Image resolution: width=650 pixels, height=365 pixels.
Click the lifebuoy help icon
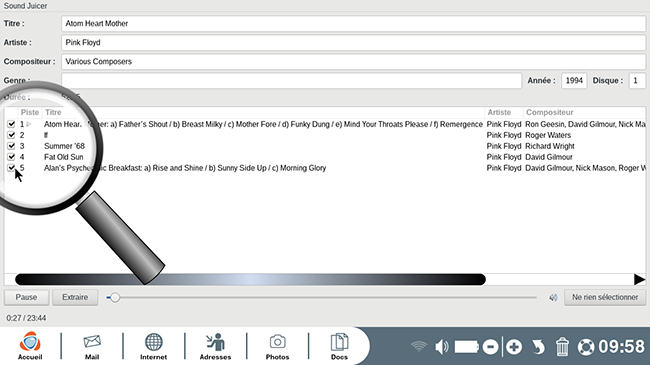(586, 347)
